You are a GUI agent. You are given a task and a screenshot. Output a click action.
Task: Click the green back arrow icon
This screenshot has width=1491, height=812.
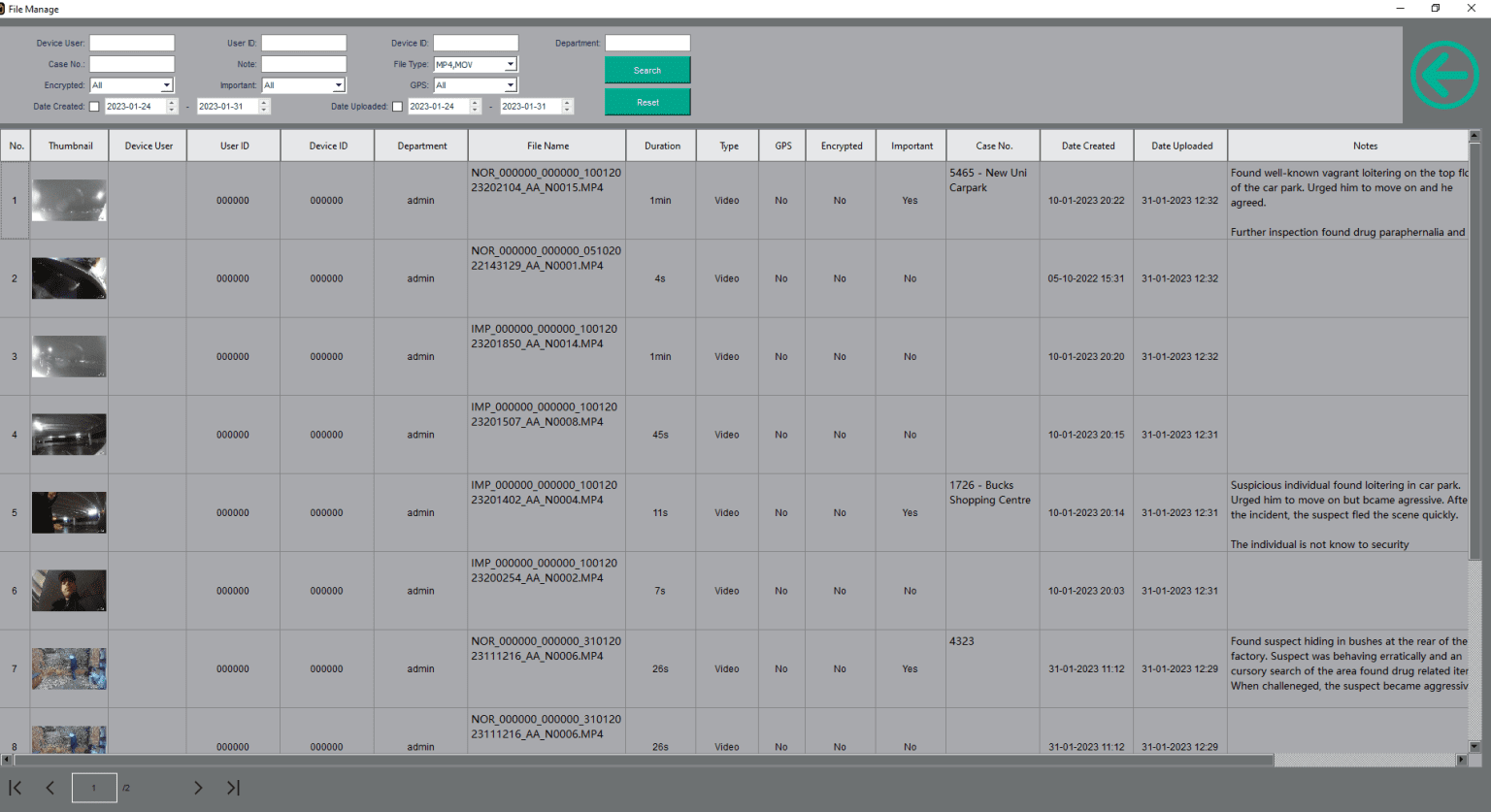pos(1444,75)
